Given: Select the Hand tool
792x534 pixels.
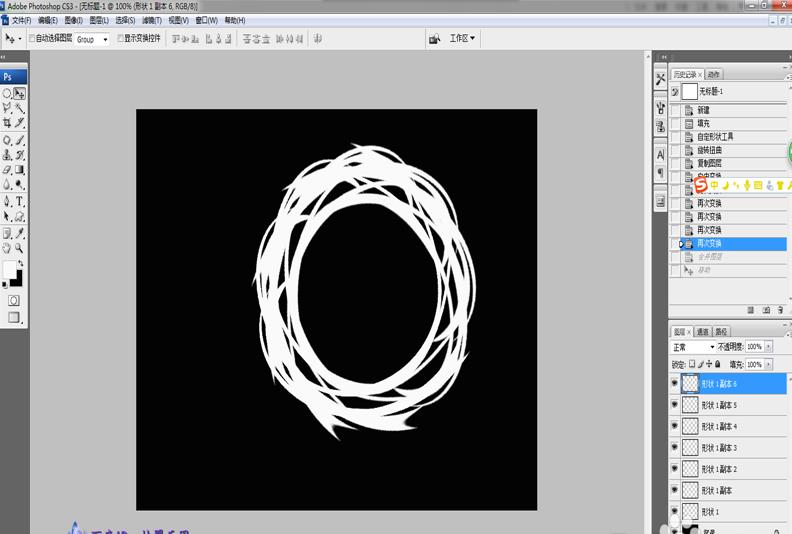Looking at the screenshot, I should click(x=7, y=248).
